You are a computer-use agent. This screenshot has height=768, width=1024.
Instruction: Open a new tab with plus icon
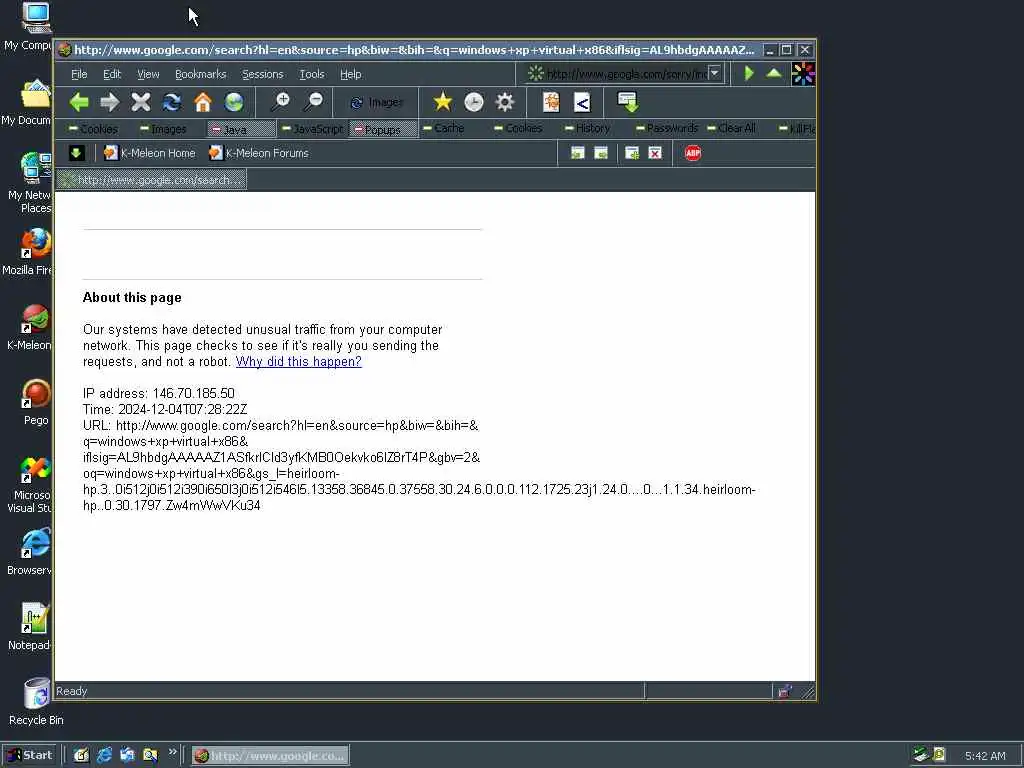(x=632, y=153)
